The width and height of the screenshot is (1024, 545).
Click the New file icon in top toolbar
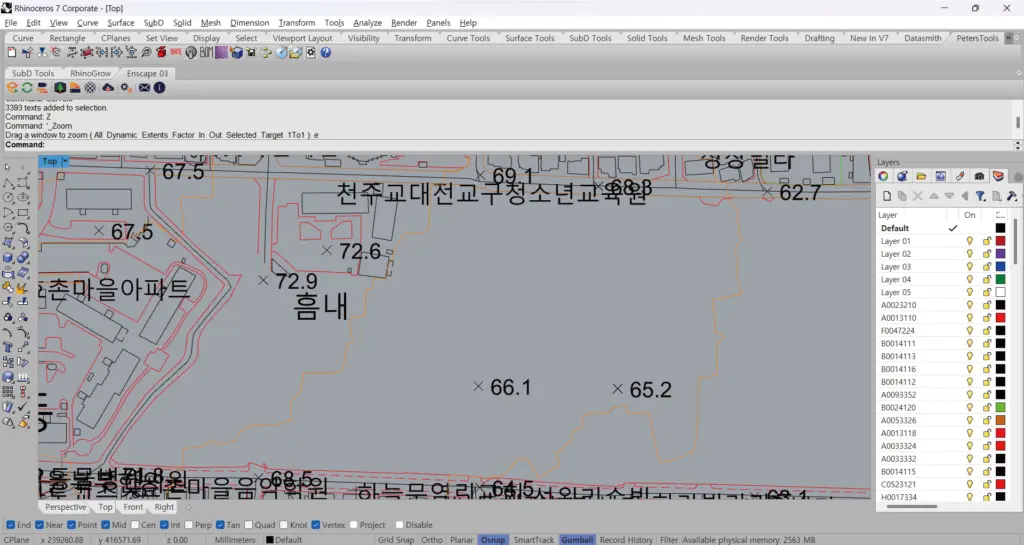point(12,52)
